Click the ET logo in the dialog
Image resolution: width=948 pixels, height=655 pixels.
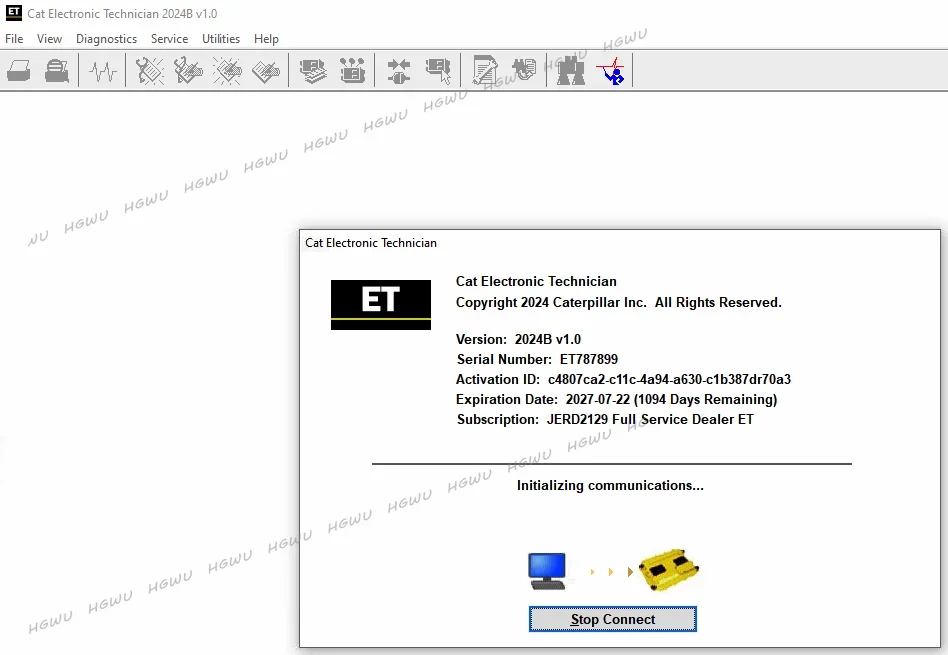(381, 304)
